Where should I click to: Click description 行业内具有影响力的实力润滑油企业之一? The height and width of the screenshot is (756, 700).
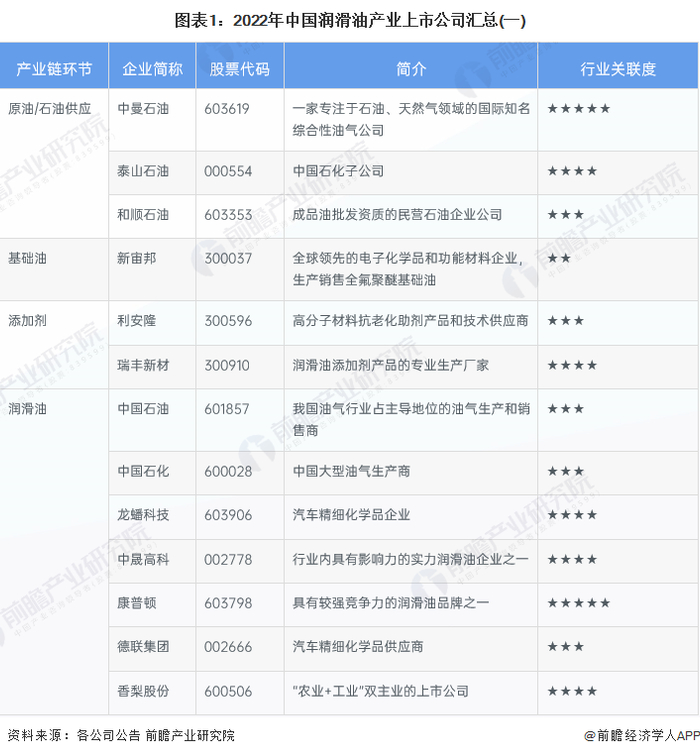(410, 559)
